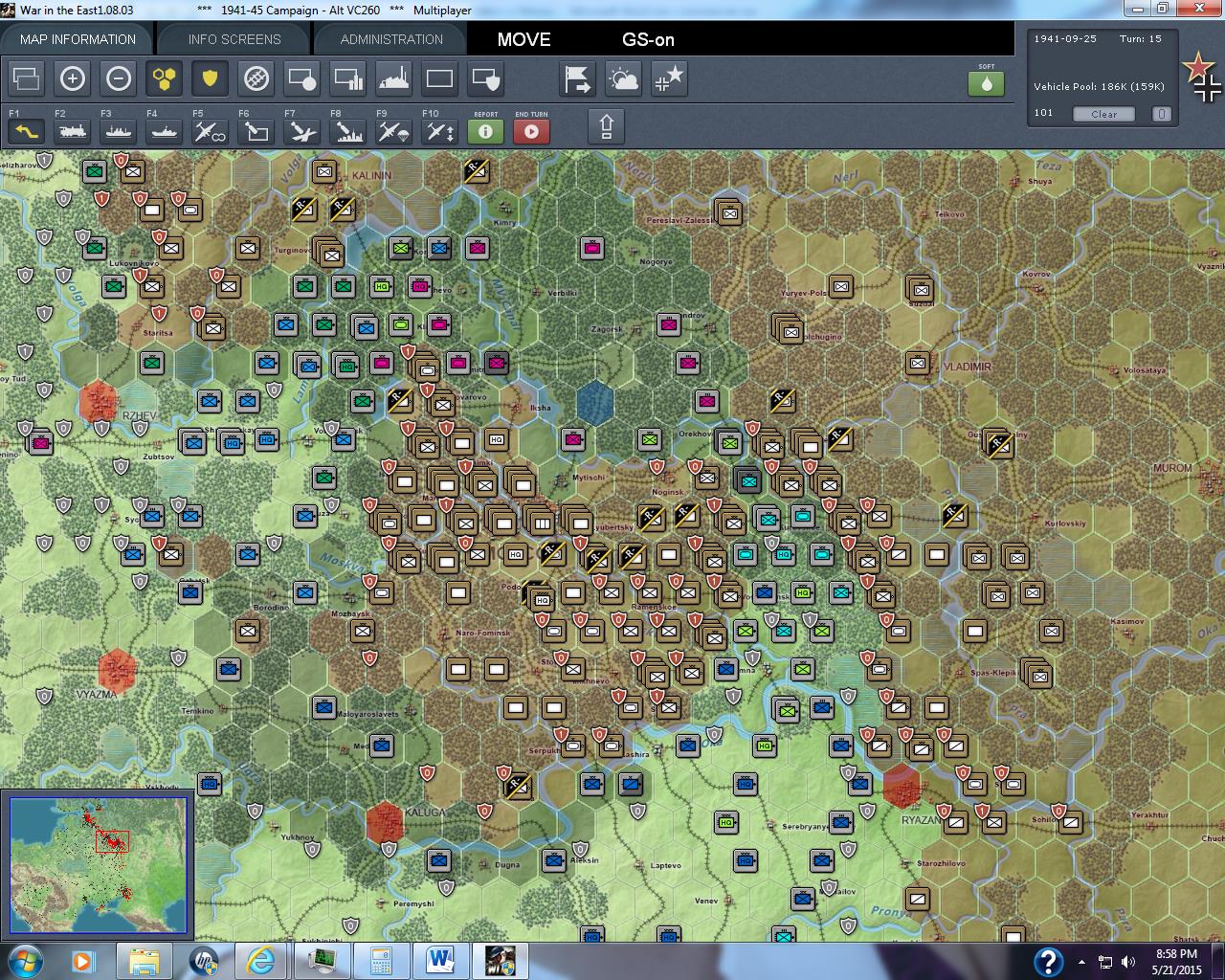Toggle the SOFT factors droplet indicator

coord(987,84)
